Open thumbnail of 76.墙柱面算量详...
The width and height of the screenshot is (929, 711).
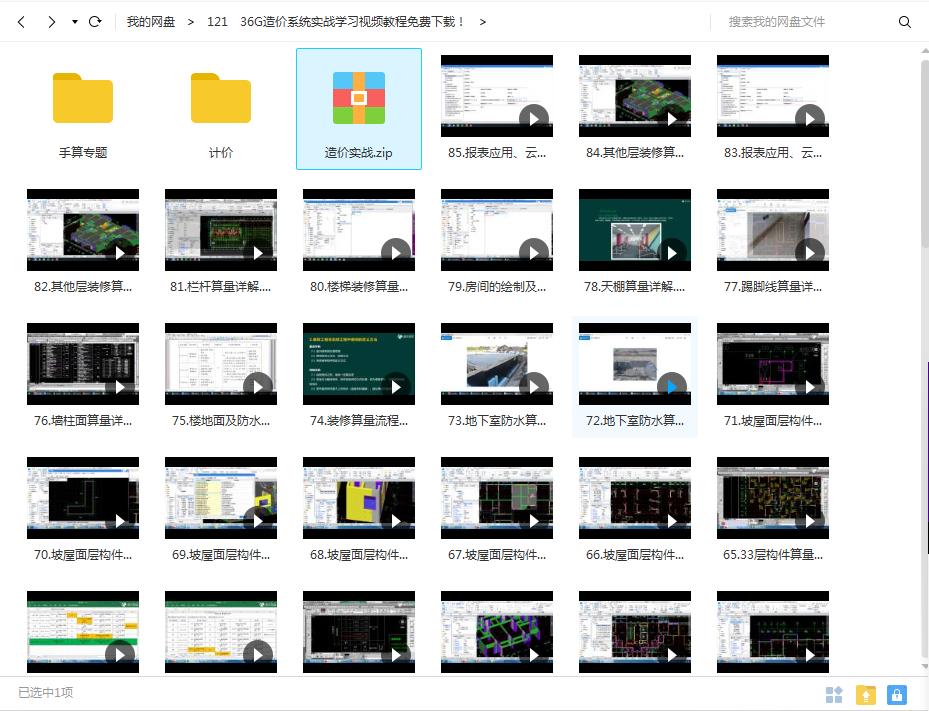[83, 364]
